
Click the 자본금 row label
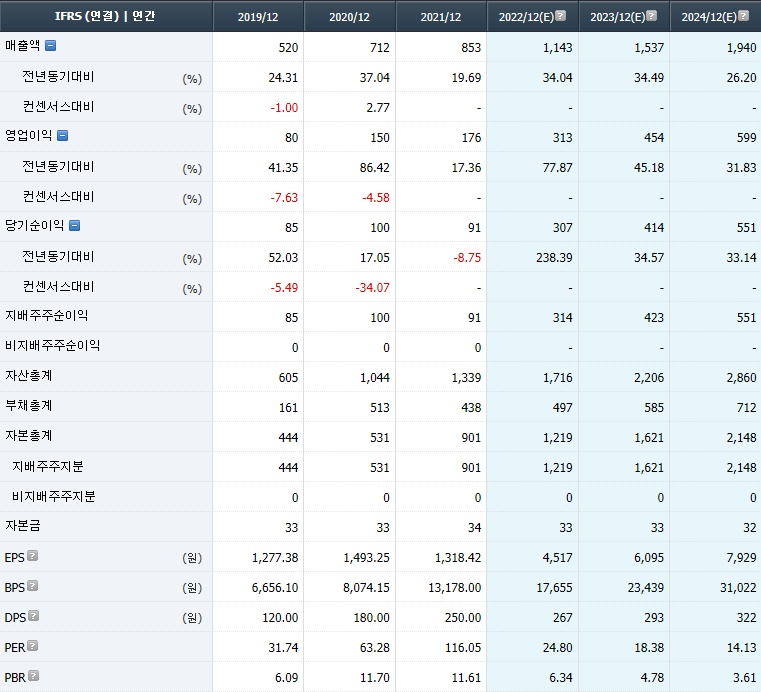tap(22, 527)
